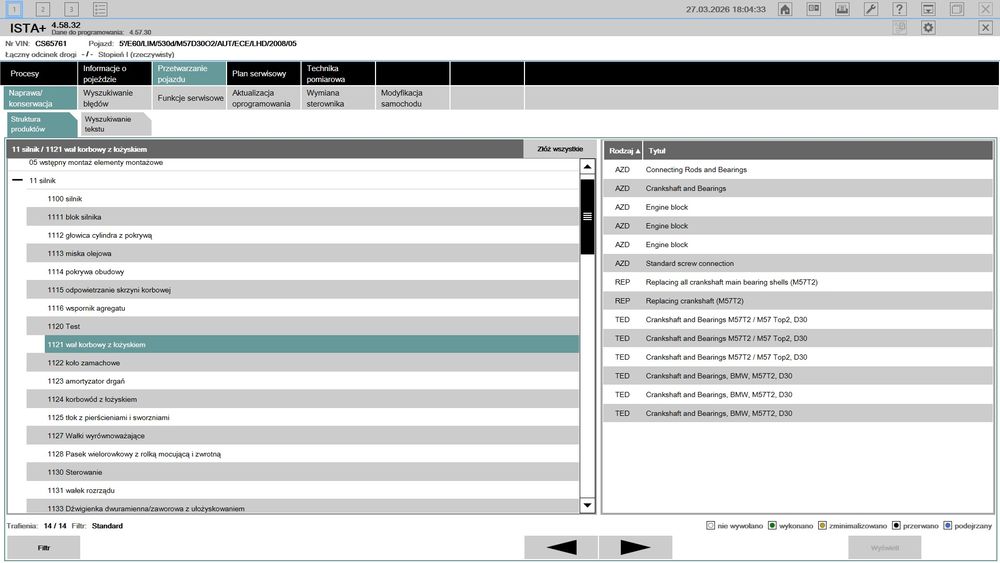Switch to operation tab number 3
This screenshot has width=1000, height=563.
click(71, 9)
